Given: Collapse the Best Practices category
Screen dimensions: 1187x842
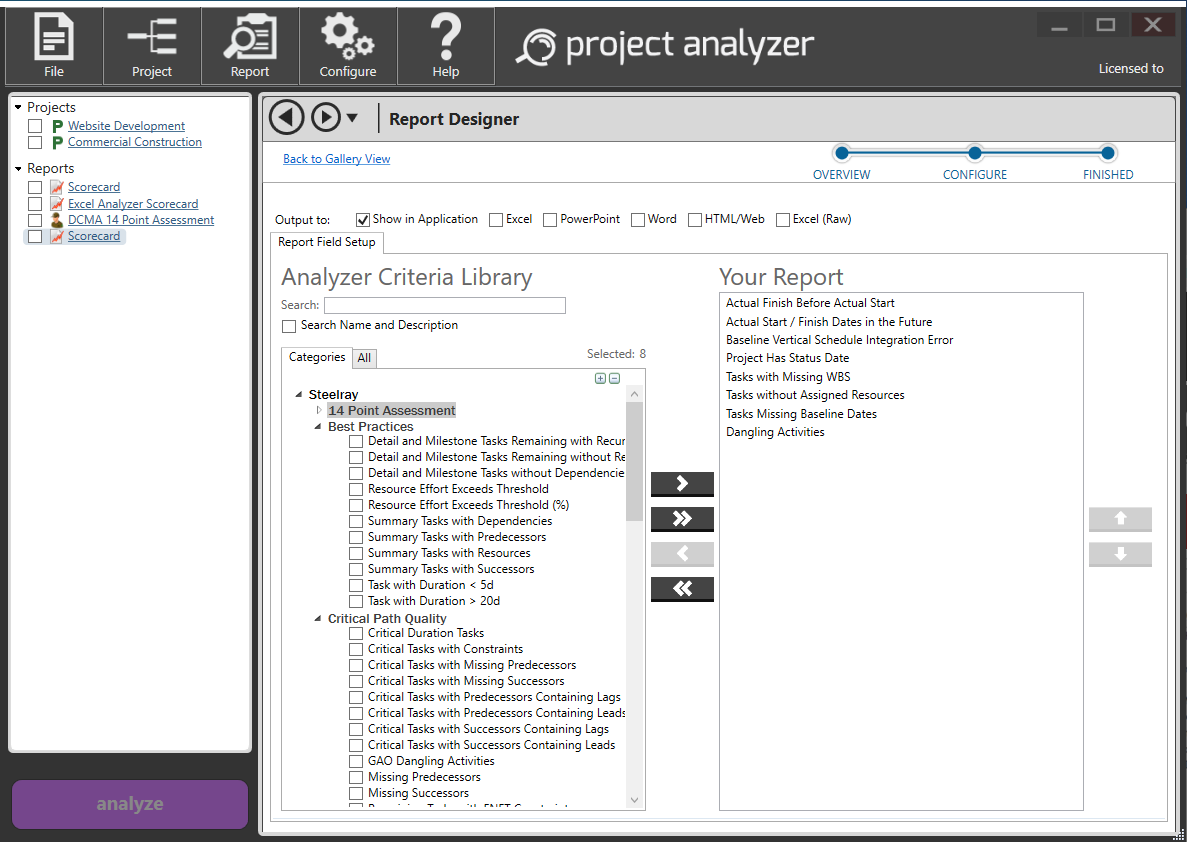Looking at the screenshot, I should [318, 427].
